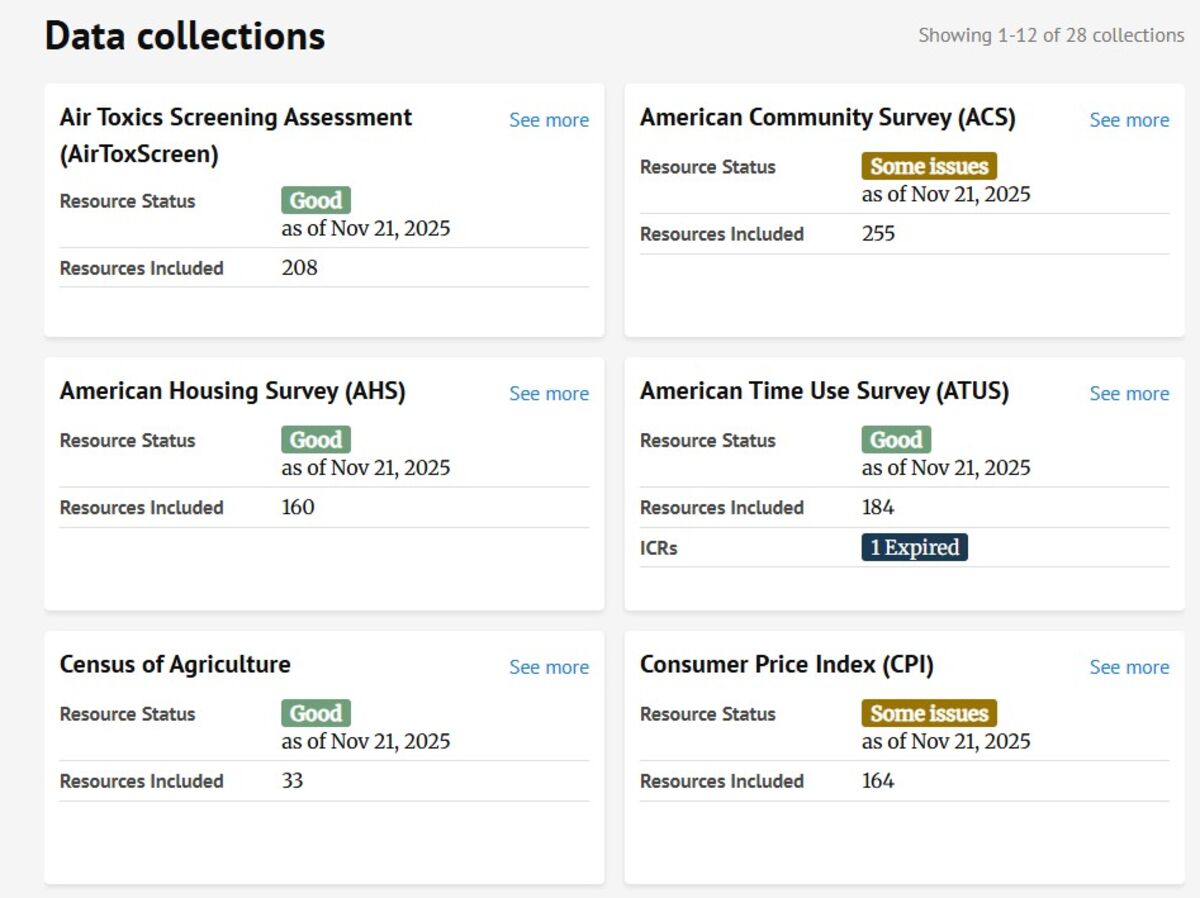Click Showing 1-12 of 28 collections text
This screenshot has height=898, width=1200.
(1051, 35)
